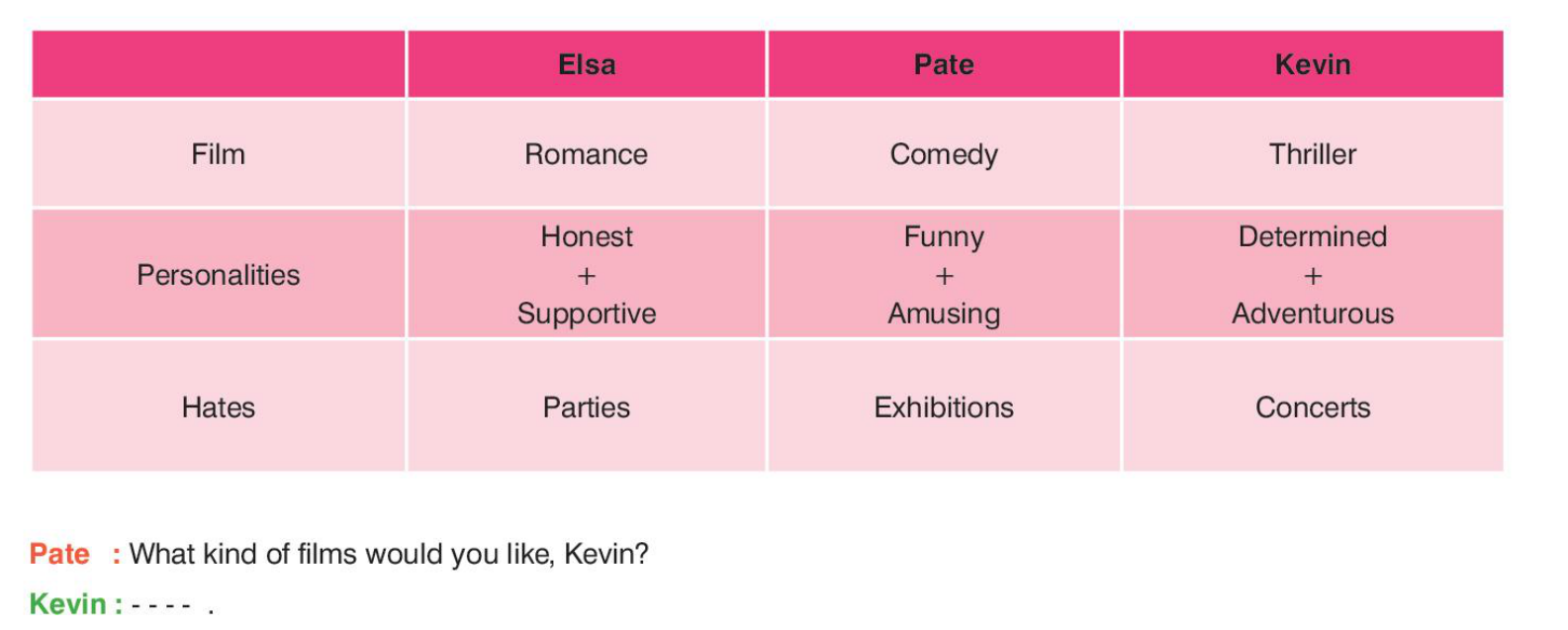The width and height of the screenshot is (1568, 630).
Task: Click the word Determined
Action: (x=1313, y=236)
